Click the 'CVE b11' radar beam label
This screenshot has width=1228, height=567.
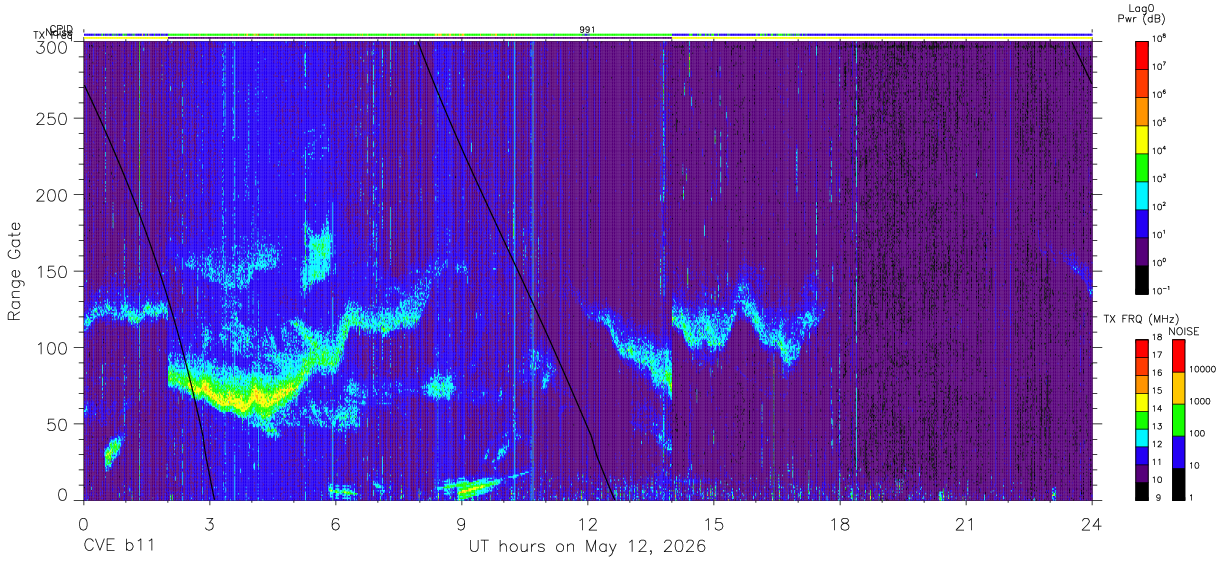(119, 547)
